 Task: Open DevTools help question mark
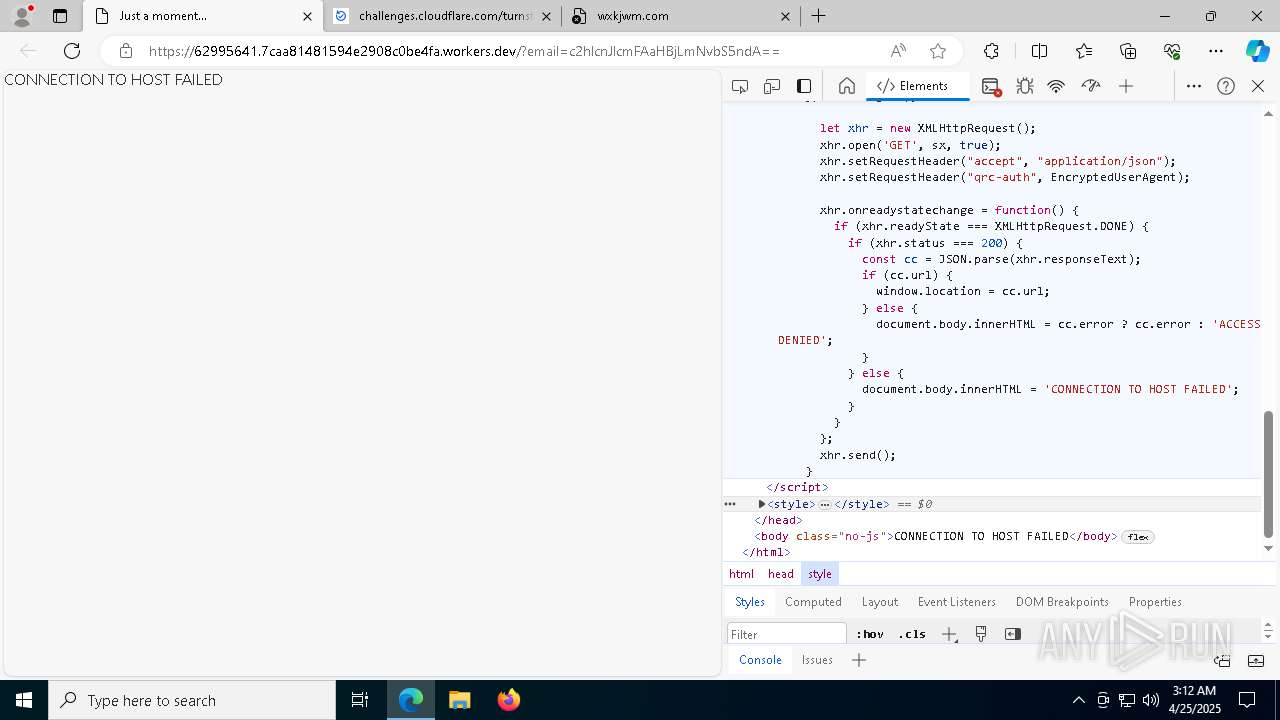(1226, 86)
